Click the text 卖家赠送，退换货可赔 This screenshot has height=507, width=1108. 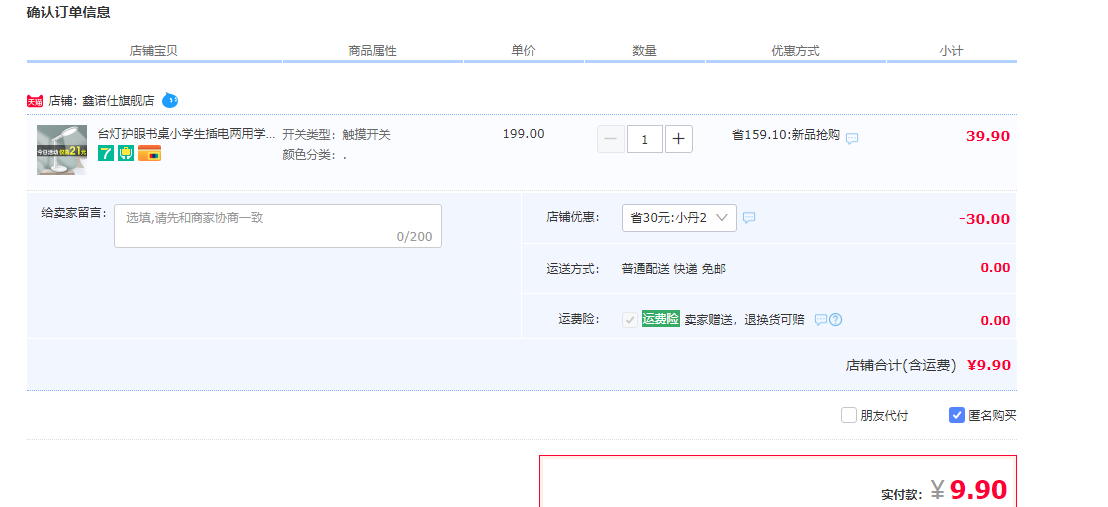(745, 320)
